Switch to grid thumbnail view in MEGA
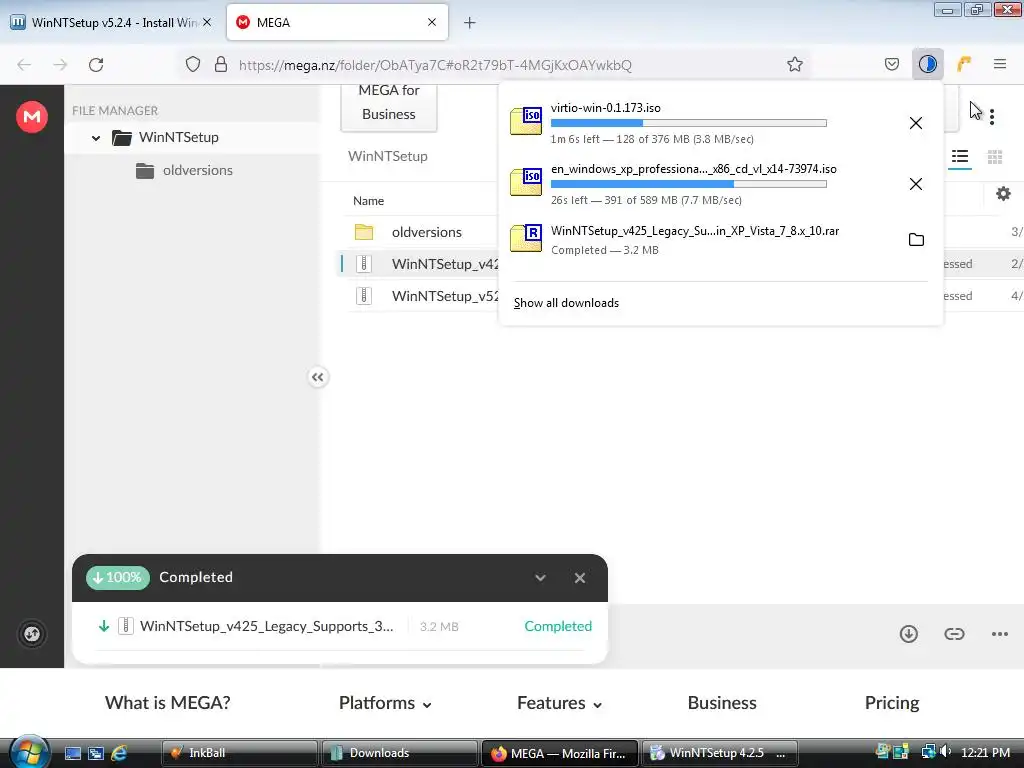The image size is (1024, 768). pyautogui.click(x=995, y=157)
